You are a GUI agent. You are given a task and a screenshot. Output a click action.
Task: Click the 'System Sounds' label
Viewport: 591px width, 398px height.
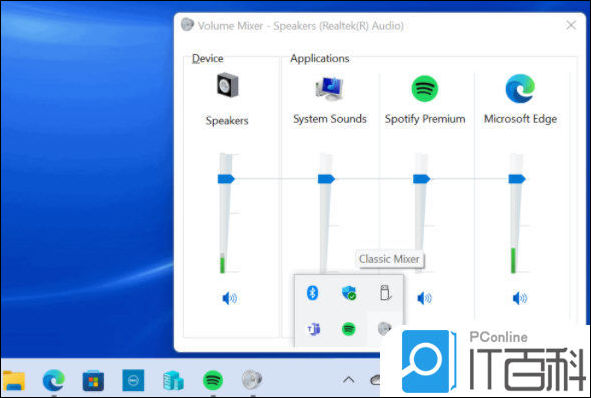[330, 119]
